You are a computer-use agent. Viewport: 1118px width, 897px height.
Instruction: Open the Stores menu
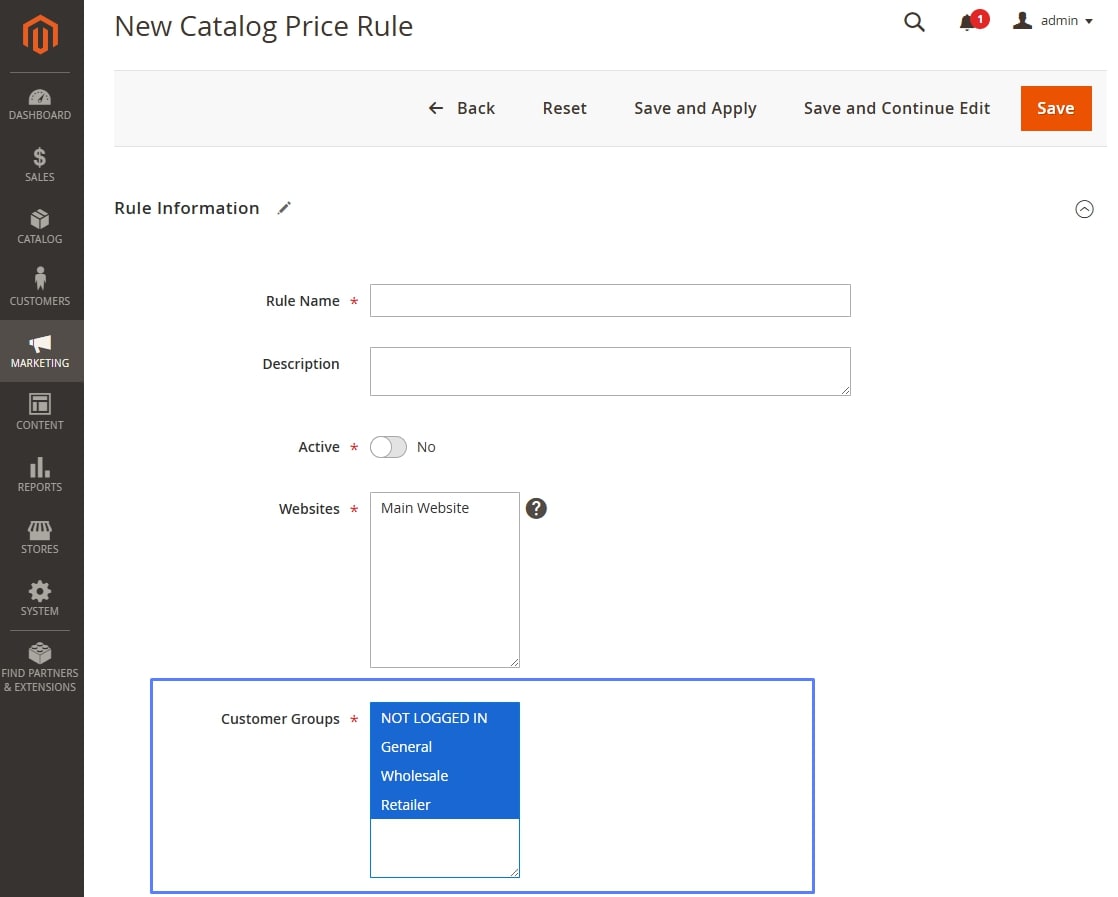pos(40,537)
